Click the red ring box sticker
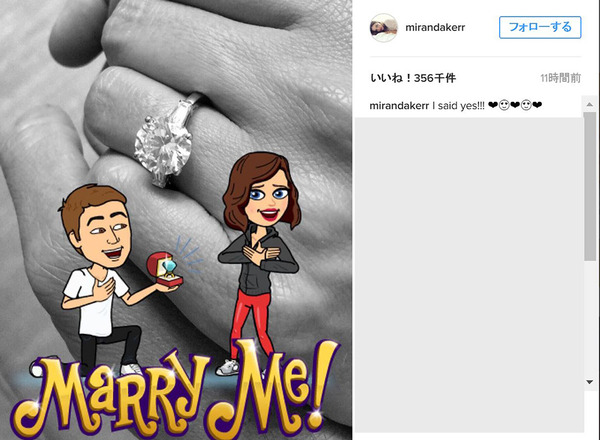This screenshot has height=440, width=600. click(165, 269)
